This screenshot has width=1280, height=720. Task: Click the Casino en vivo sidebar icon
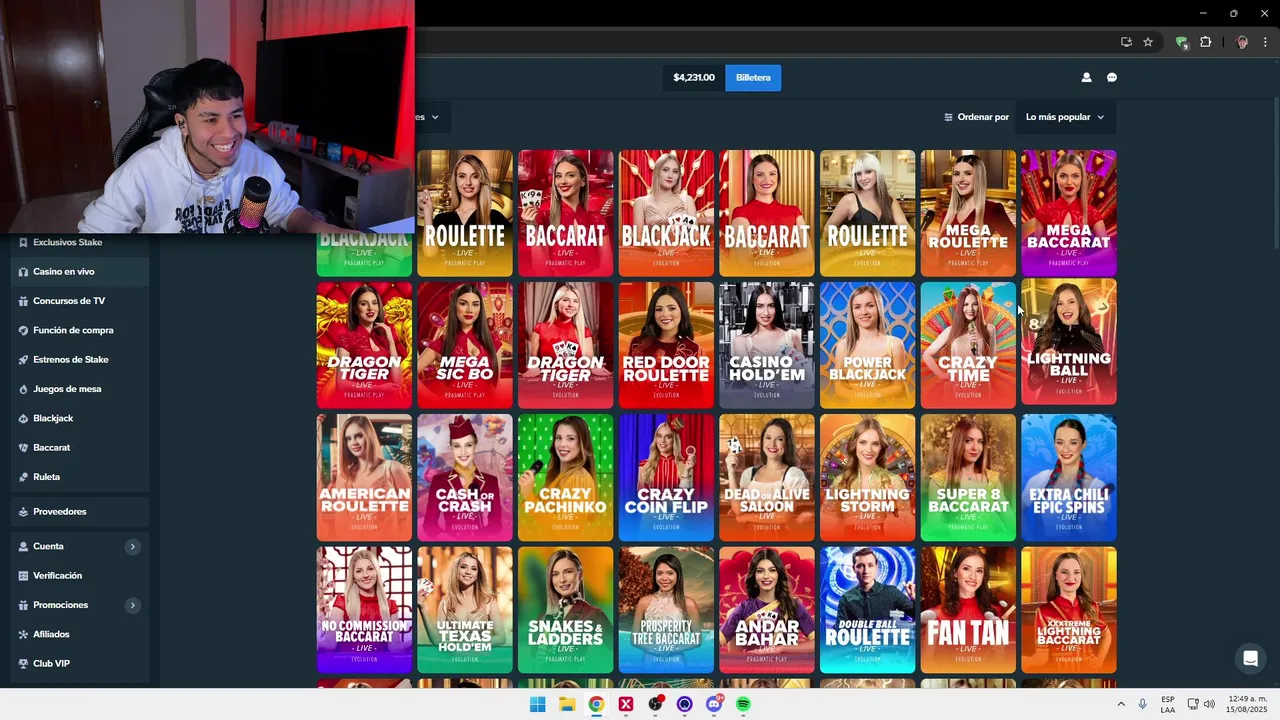click(23, 272)
